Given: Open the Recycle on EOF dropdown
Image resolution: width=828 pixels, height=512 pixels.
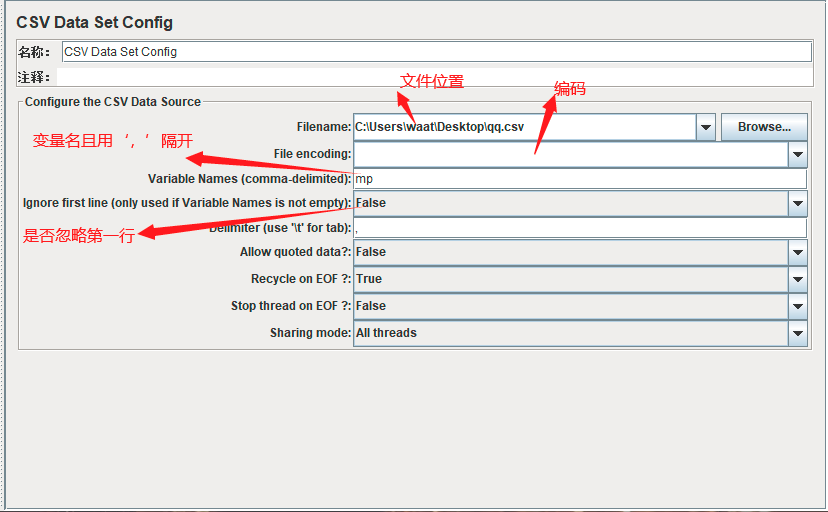Looking at the screenshot, I should pyautogui.click(x=797, y=279).
